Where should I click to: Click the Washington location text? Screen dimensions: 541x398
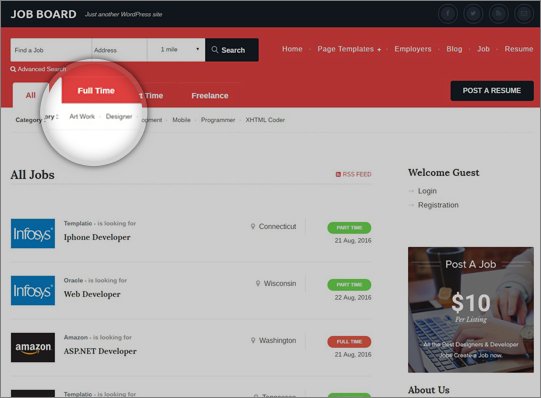click(277, 340)
